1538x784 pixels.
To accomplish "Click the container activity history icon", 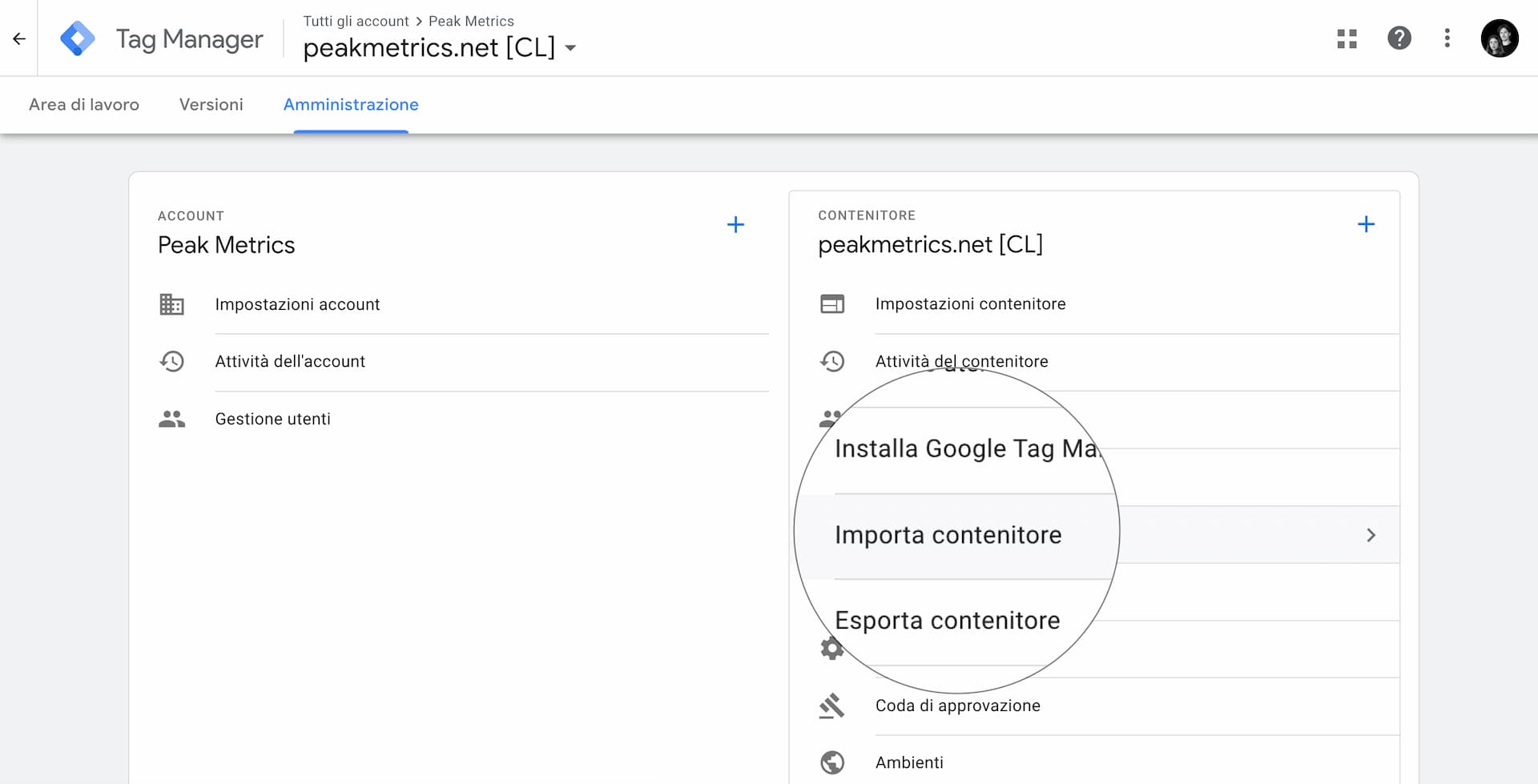I will point(832,361).
